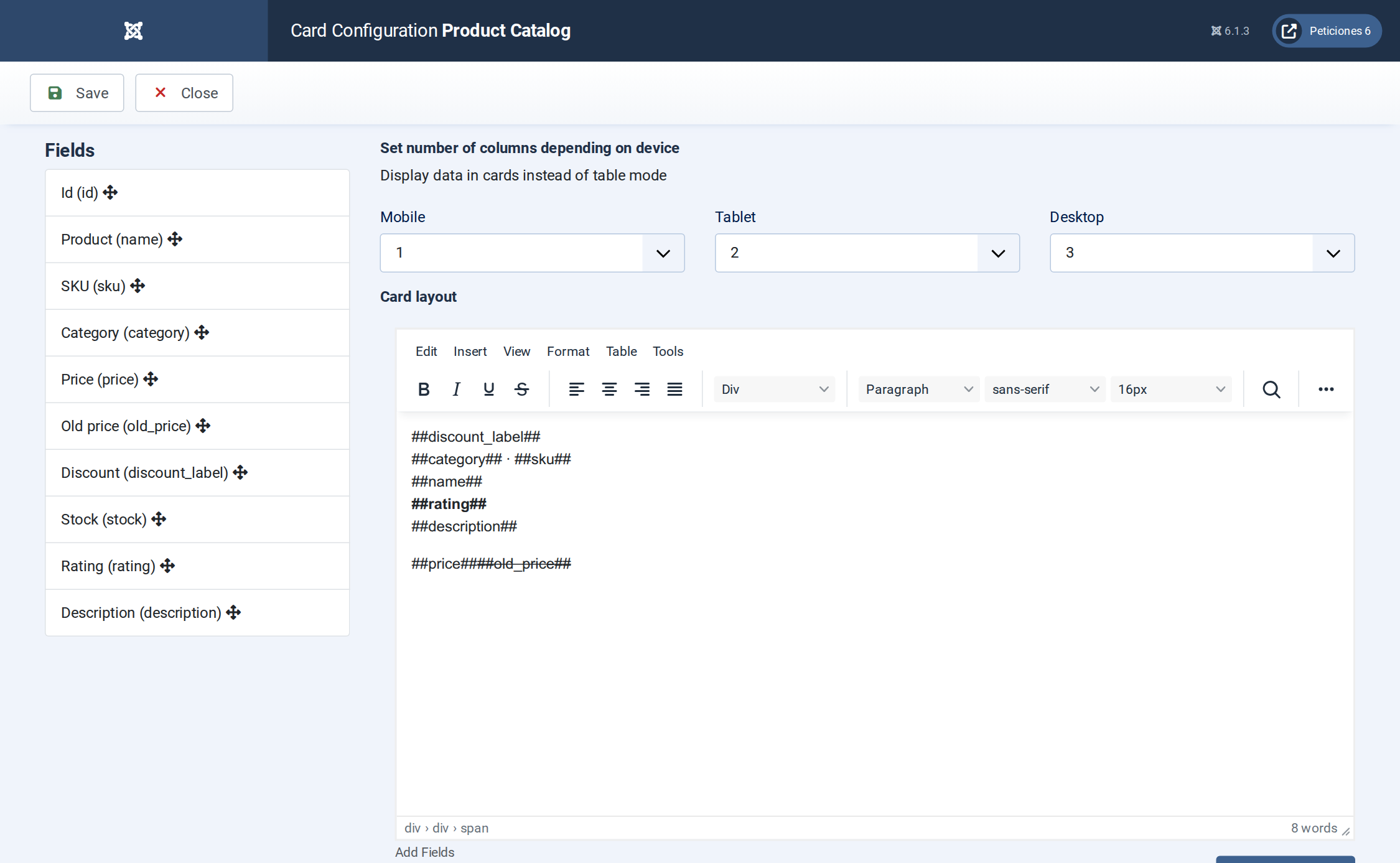Viewport: 1400px width, 863px height.
Task: Click the 6.1.3 version label
Action: (x=1230, y=30)
